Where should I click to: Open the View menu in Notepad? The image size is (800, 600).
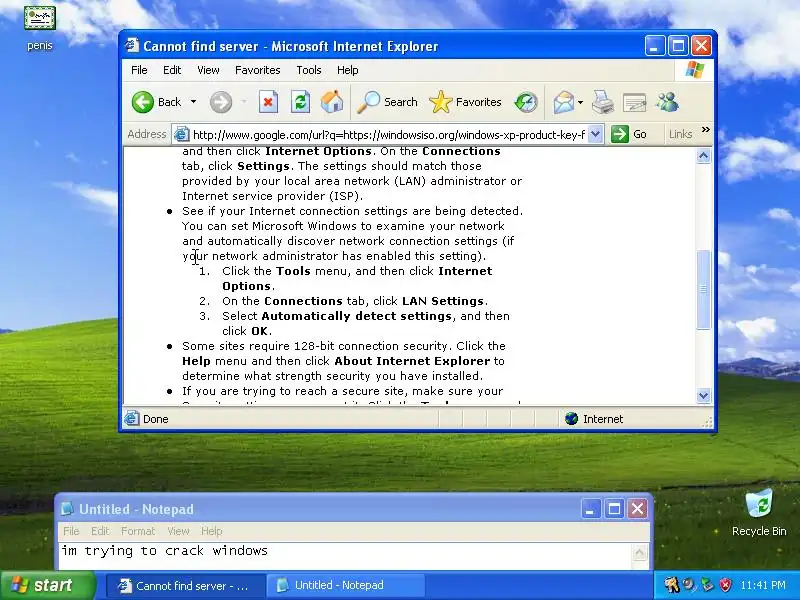click(x=178, y=531)
